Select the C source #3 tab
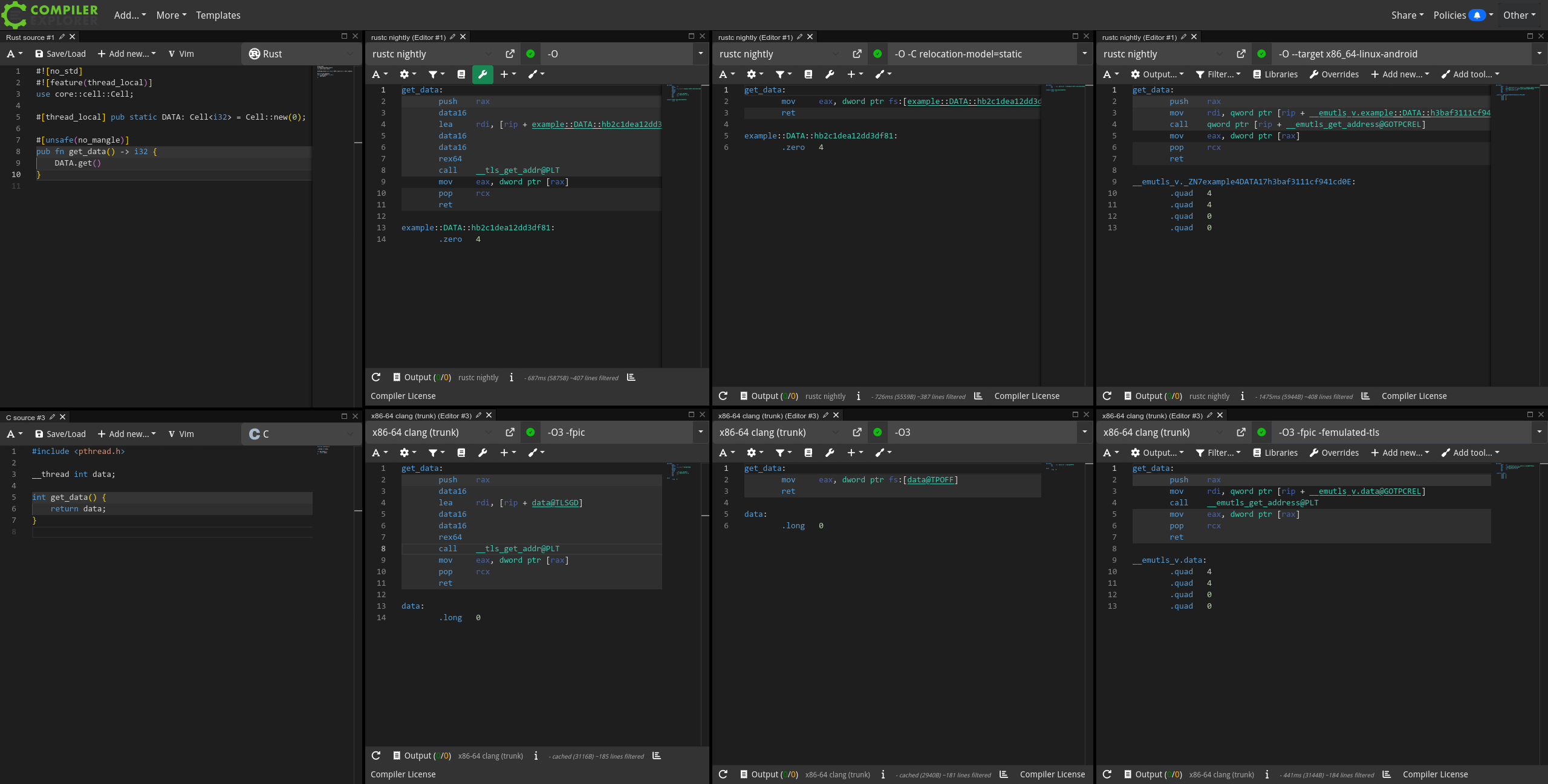This screenshot has width=1548, height=784. (25, 417)
